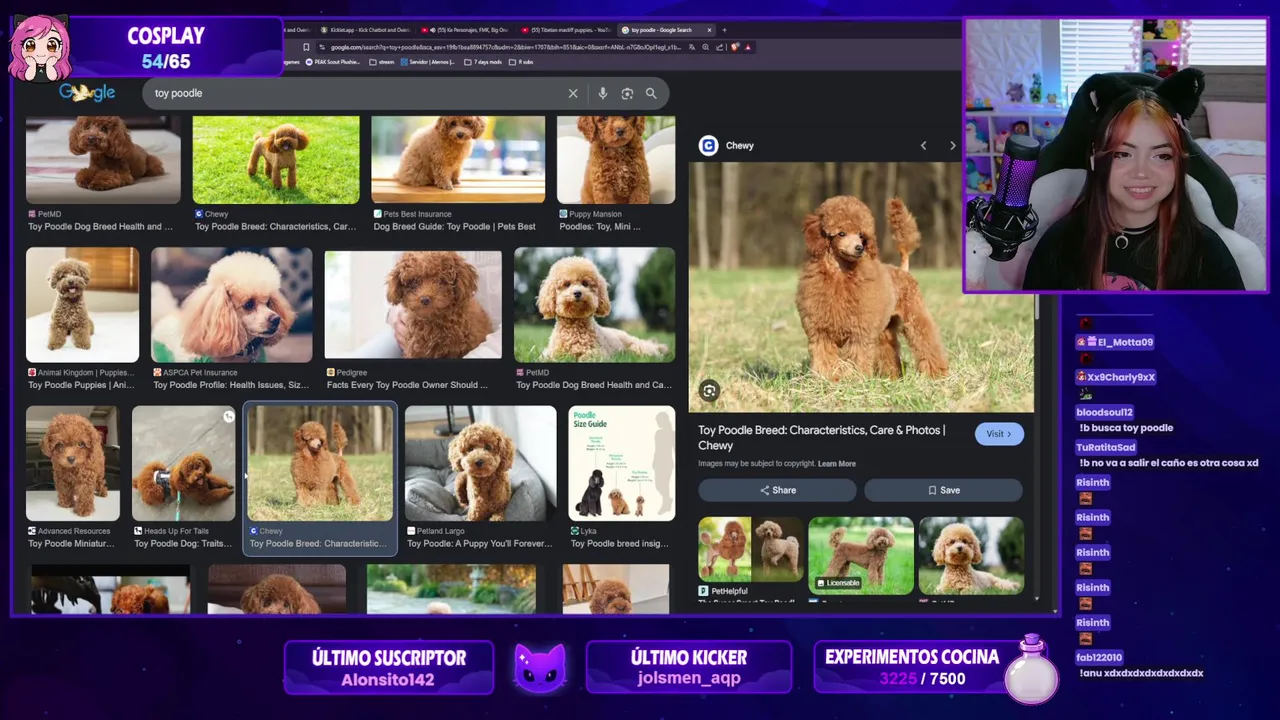The width and height of the screenshot is (1280, 720).
Task: Go to previous image in Chewy preview panel
Action: click(x=923, y=146)
